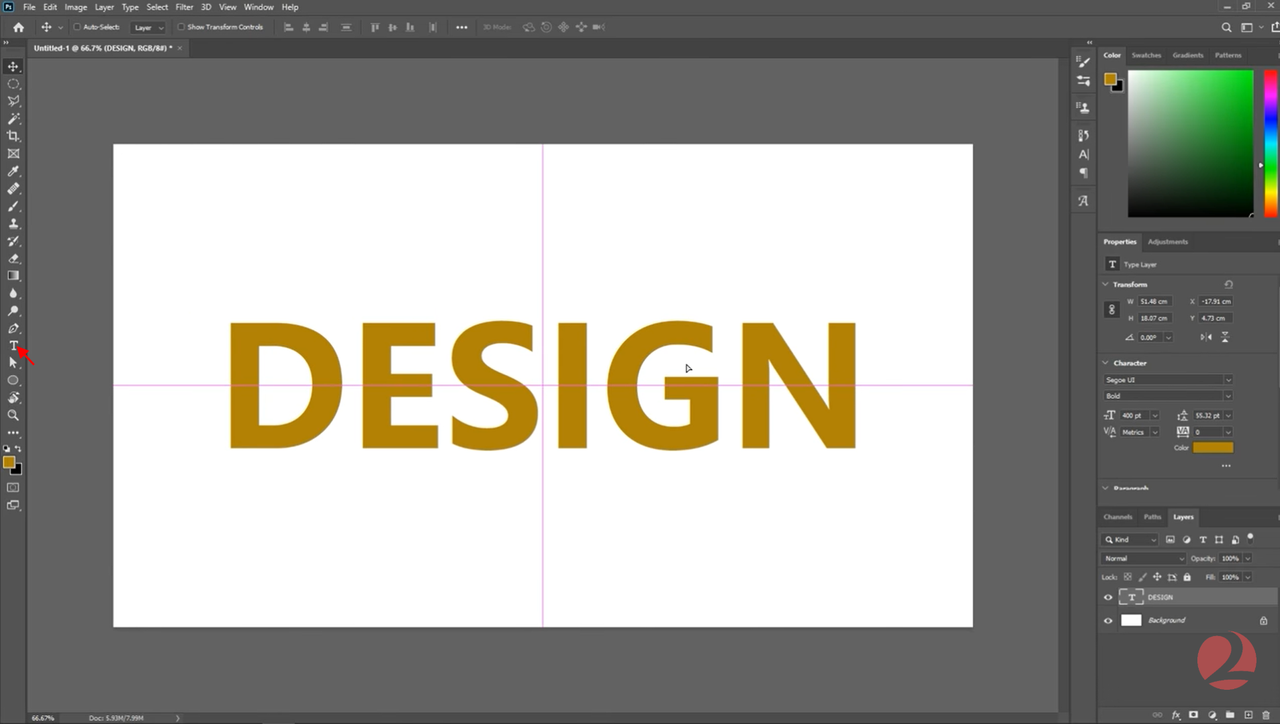
Task: Hide the Background layer
Action: [1108, 620]
